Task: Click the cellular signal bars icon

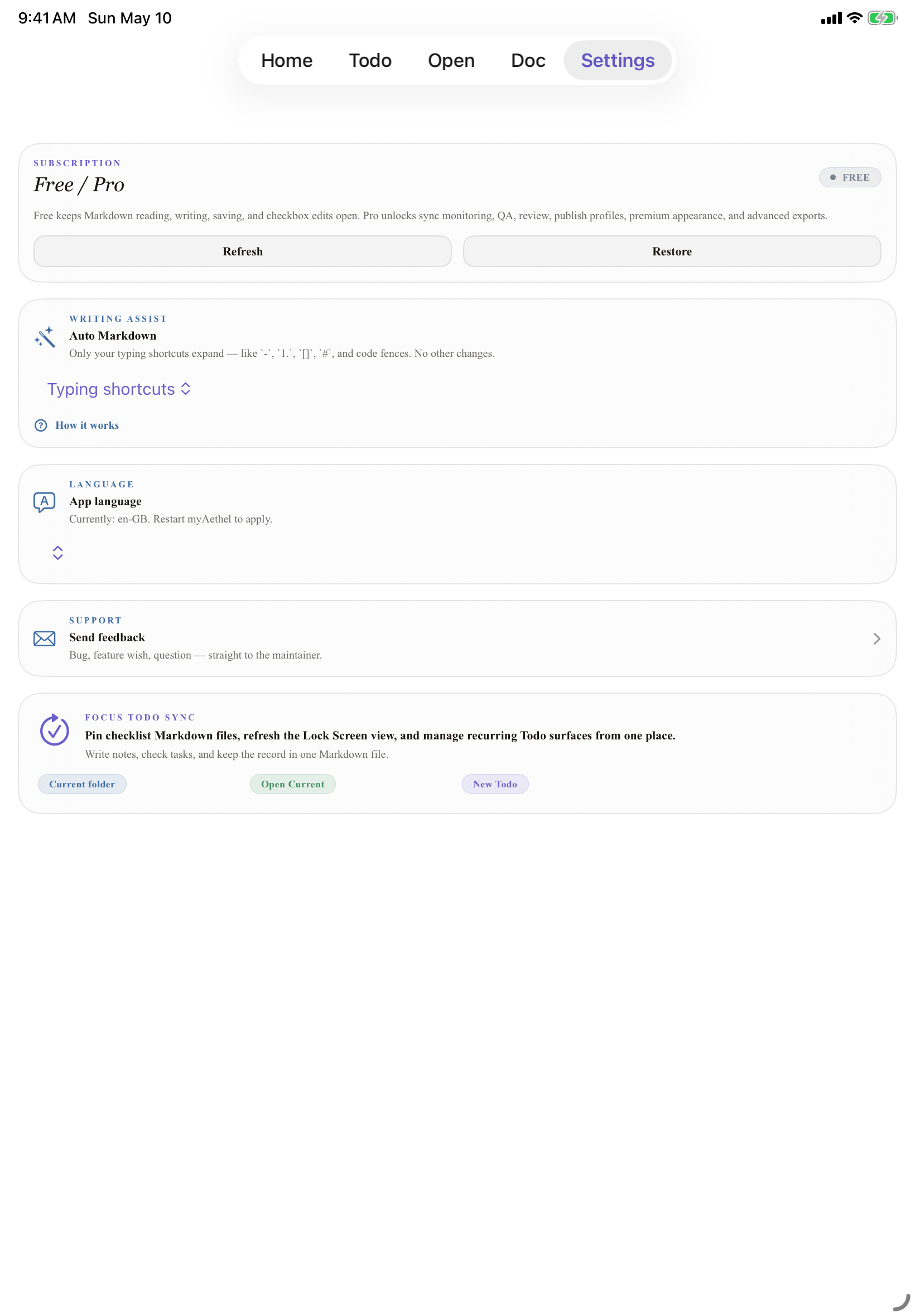Action: [x=831, y=18]
